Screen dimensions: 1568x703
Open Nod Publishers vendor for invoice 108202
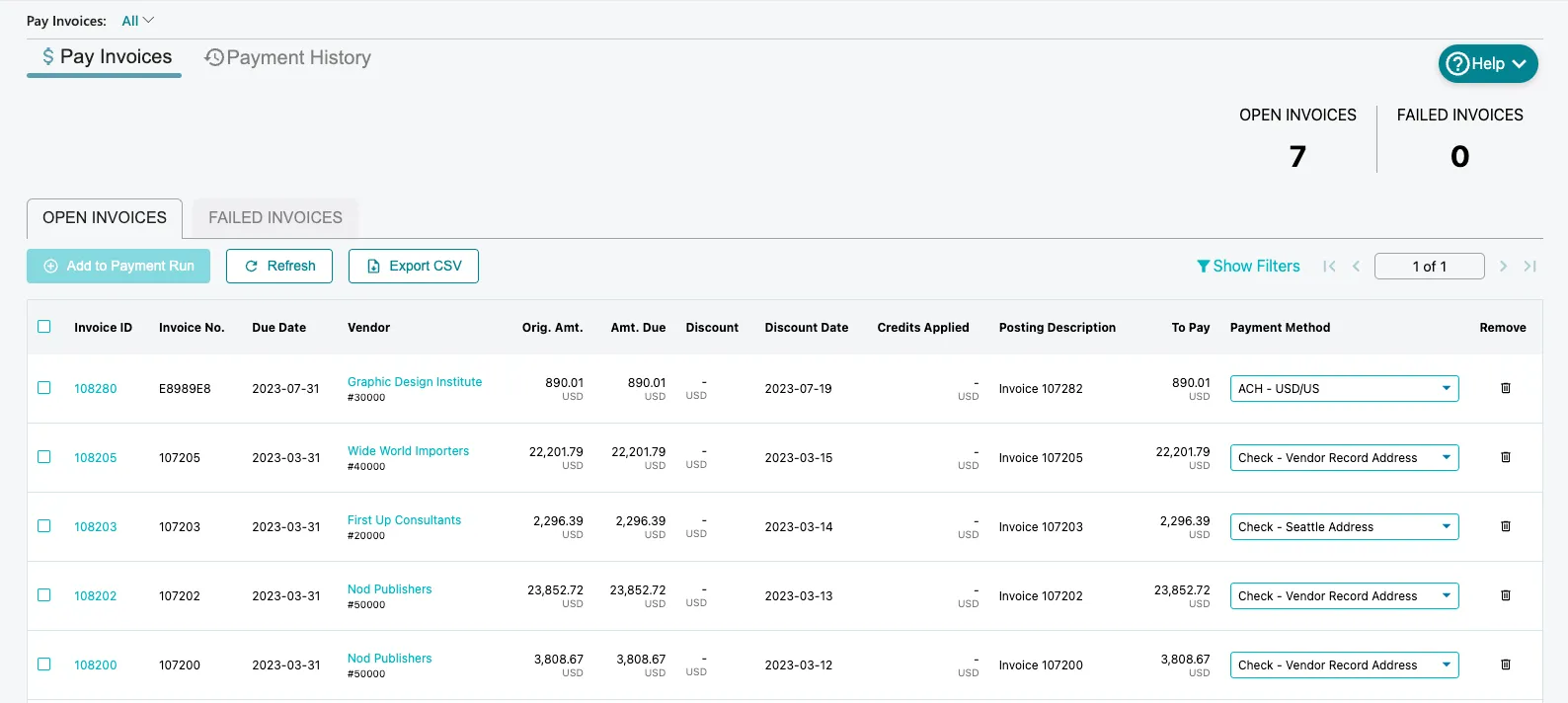(x=389, y=589)
